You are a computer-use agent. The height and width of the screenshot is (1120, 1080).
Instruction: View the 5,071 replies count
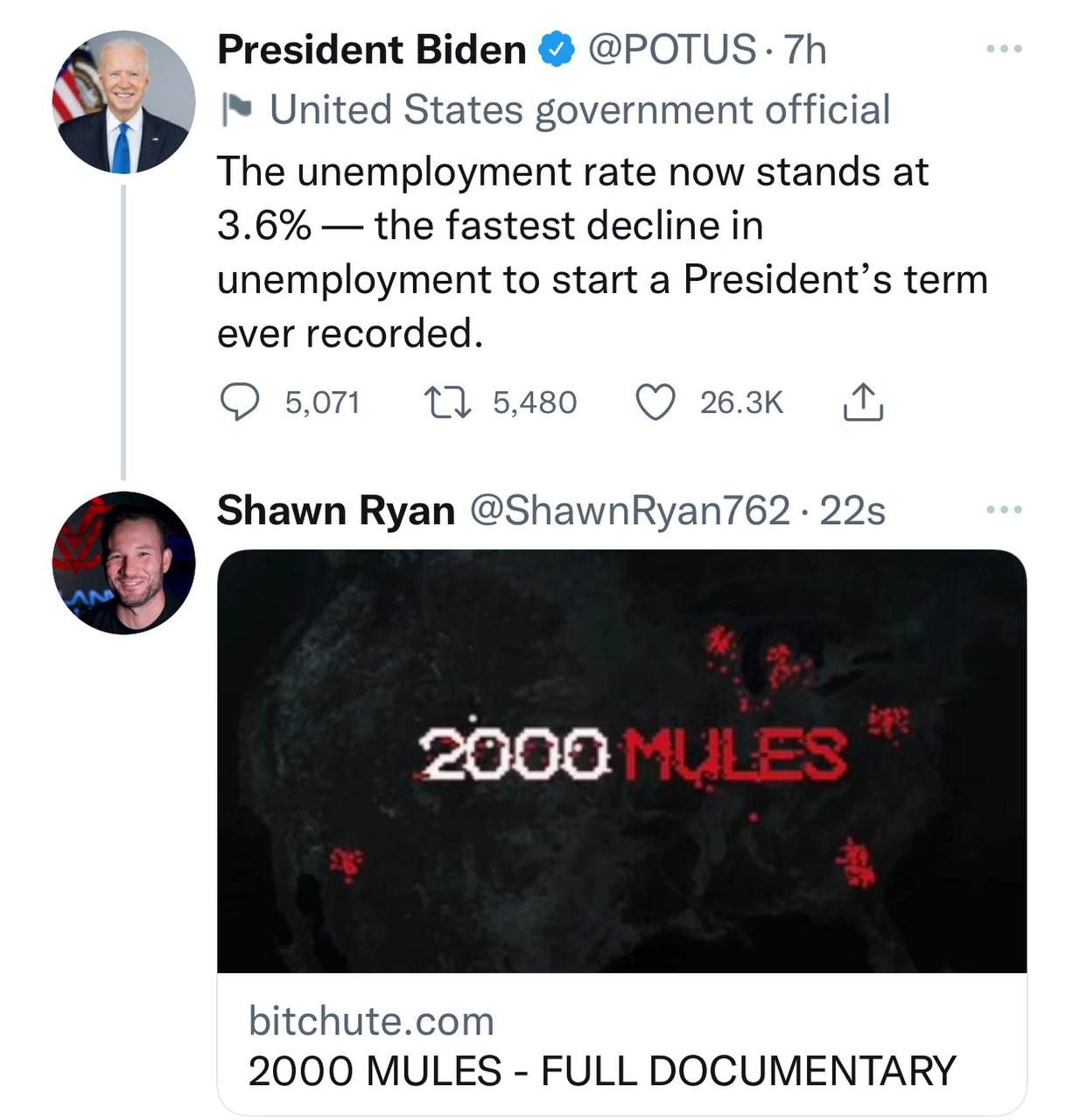point(323,402)
